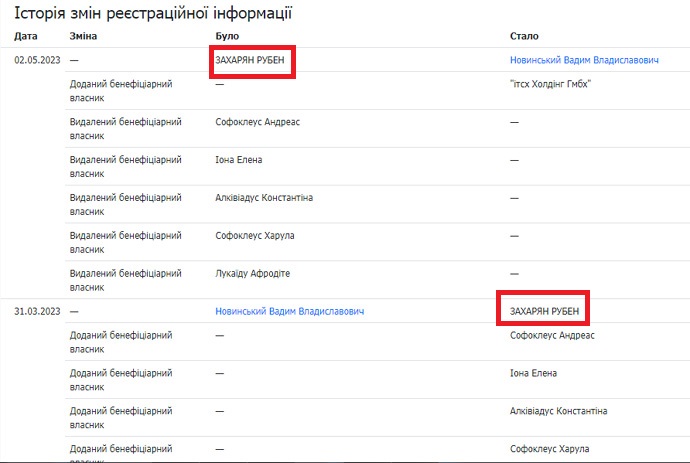Select Софоклеус Андреас in the Було column
This screenshot has width=690, height=463.
click(x=257, y=122)
